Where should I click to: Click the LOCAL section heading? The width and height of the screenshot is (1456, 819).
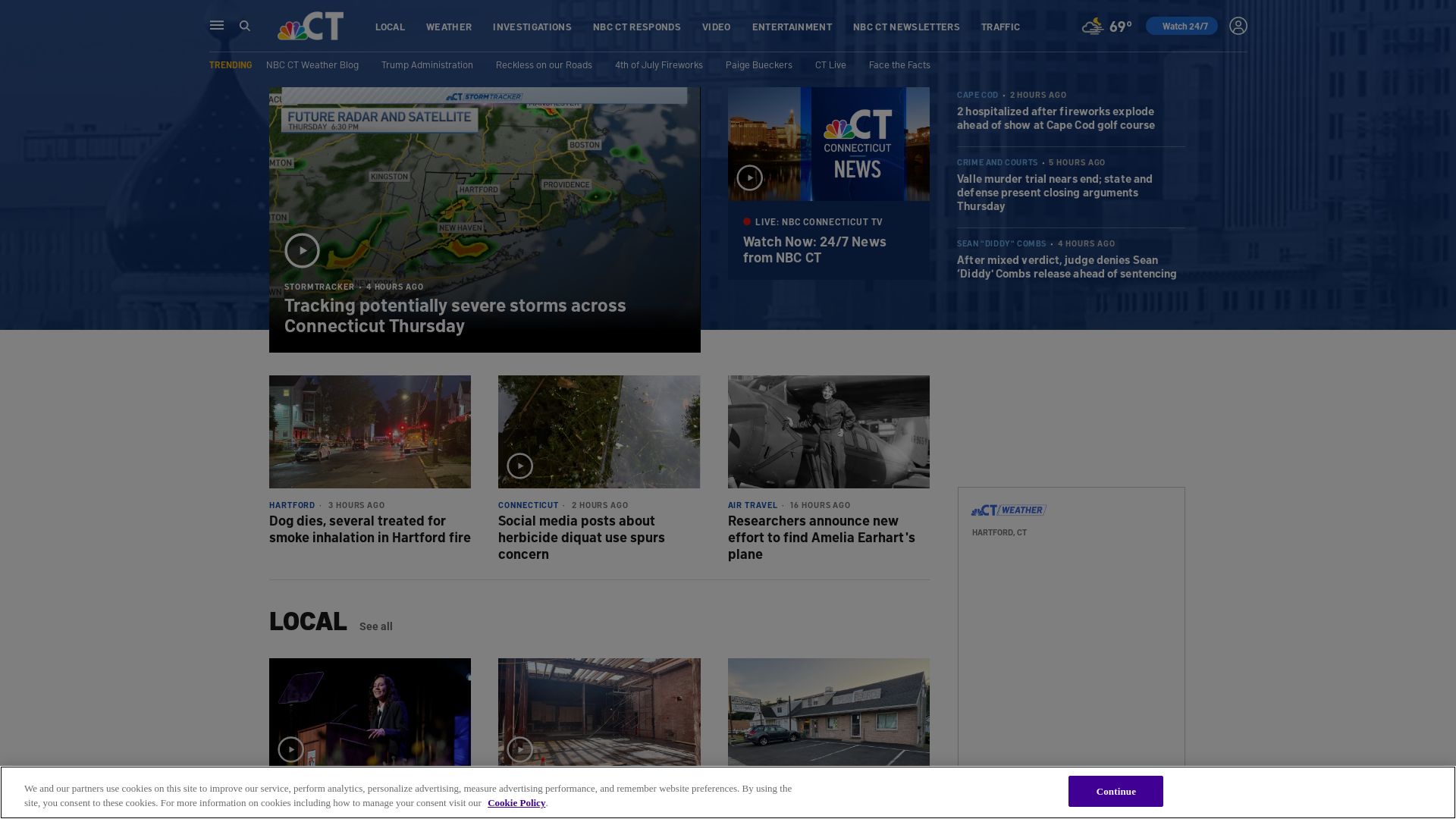[x=307, y=621]
